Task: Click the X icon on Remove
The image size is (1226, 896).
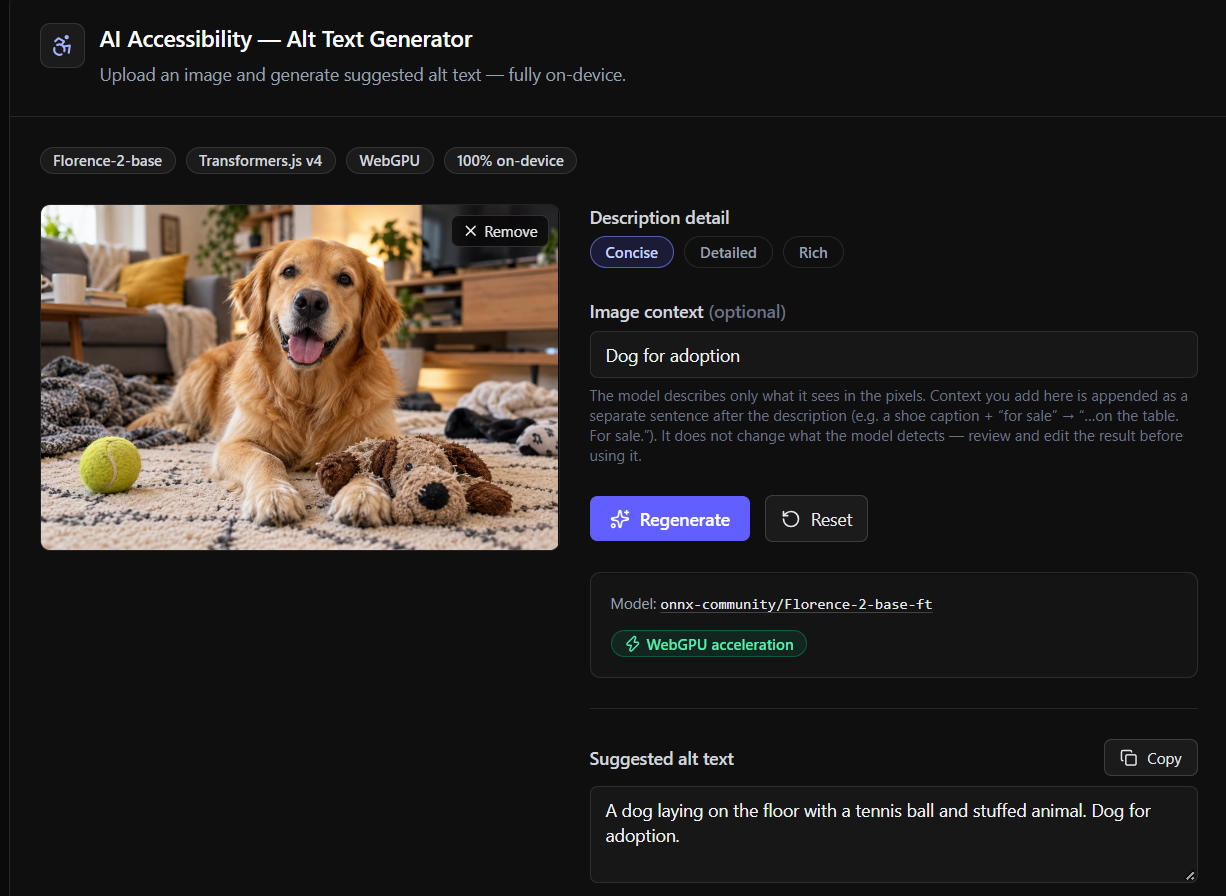Action: (x=470, y=231)
